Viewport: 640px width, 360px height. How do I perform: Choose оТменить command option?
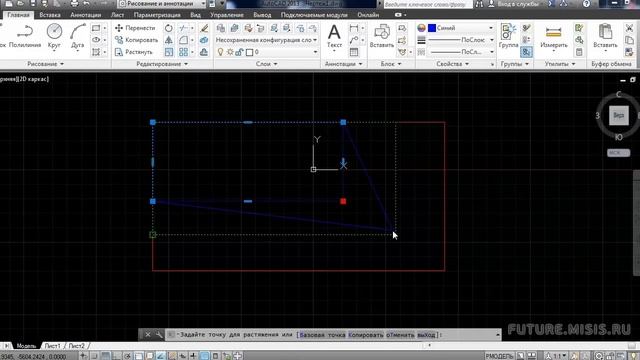click(x=400, y=335)
